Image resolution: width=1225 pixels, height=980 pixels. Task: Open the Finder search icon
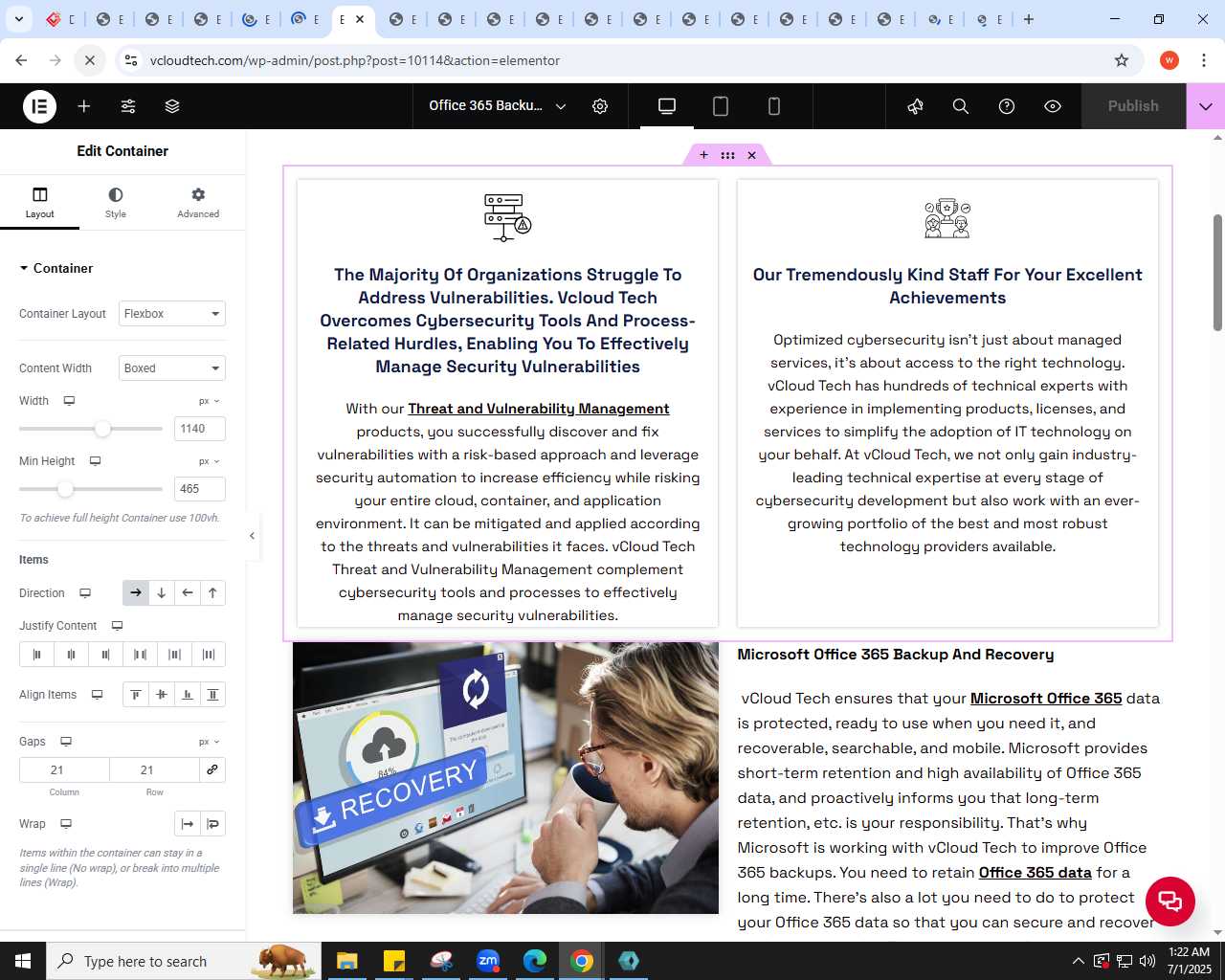(961, 106)
